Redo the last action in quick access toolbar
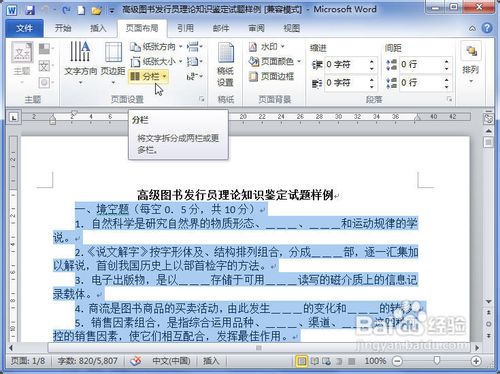Screen dimensions: 500x374 (x=66, y=10)
